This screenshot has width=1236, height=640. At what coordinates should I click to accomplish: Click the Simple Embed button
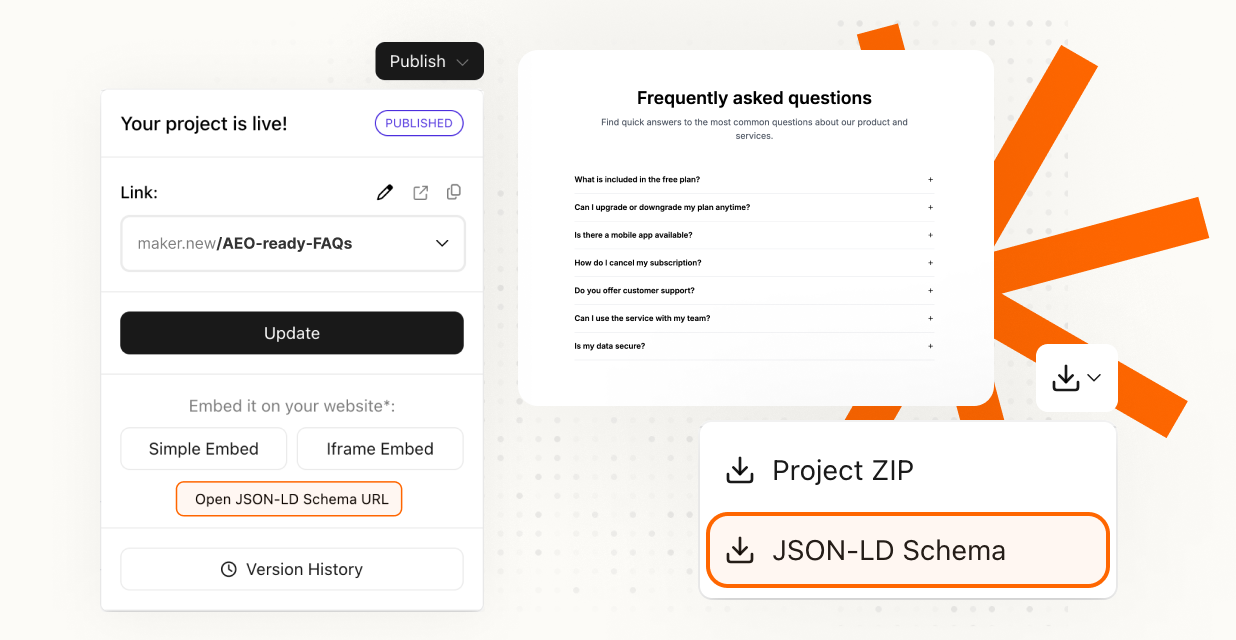point(204,449)
